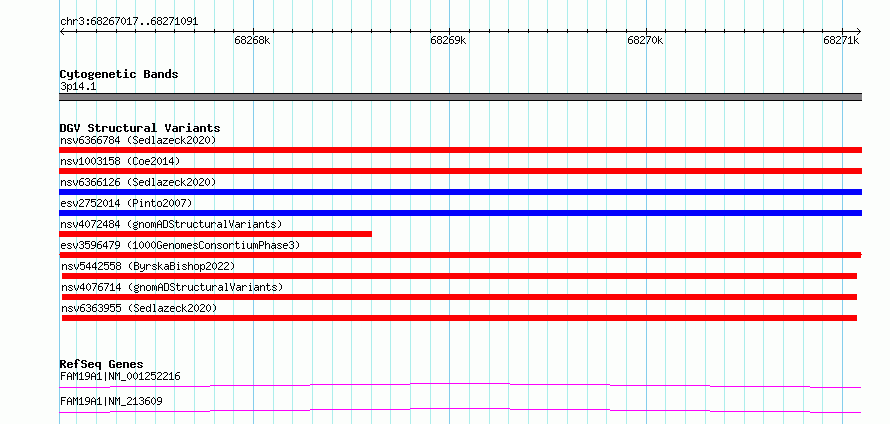The width and height of the screenshot is (890, 424).
Task: Select the blue bar for nsv6366126
Action: [x=460, y=192]
